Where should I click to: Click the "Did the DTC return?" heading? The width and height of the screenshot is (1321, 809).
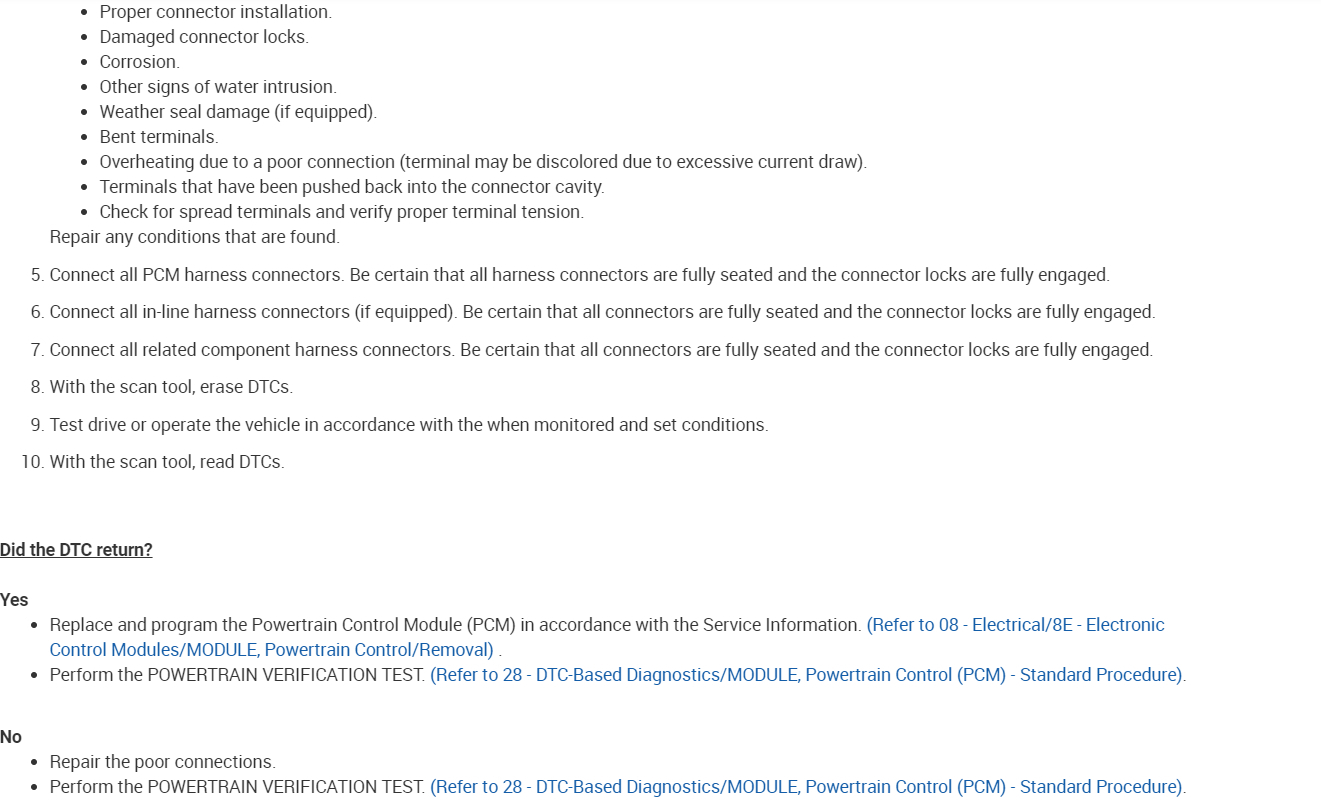tap(76, 550)
